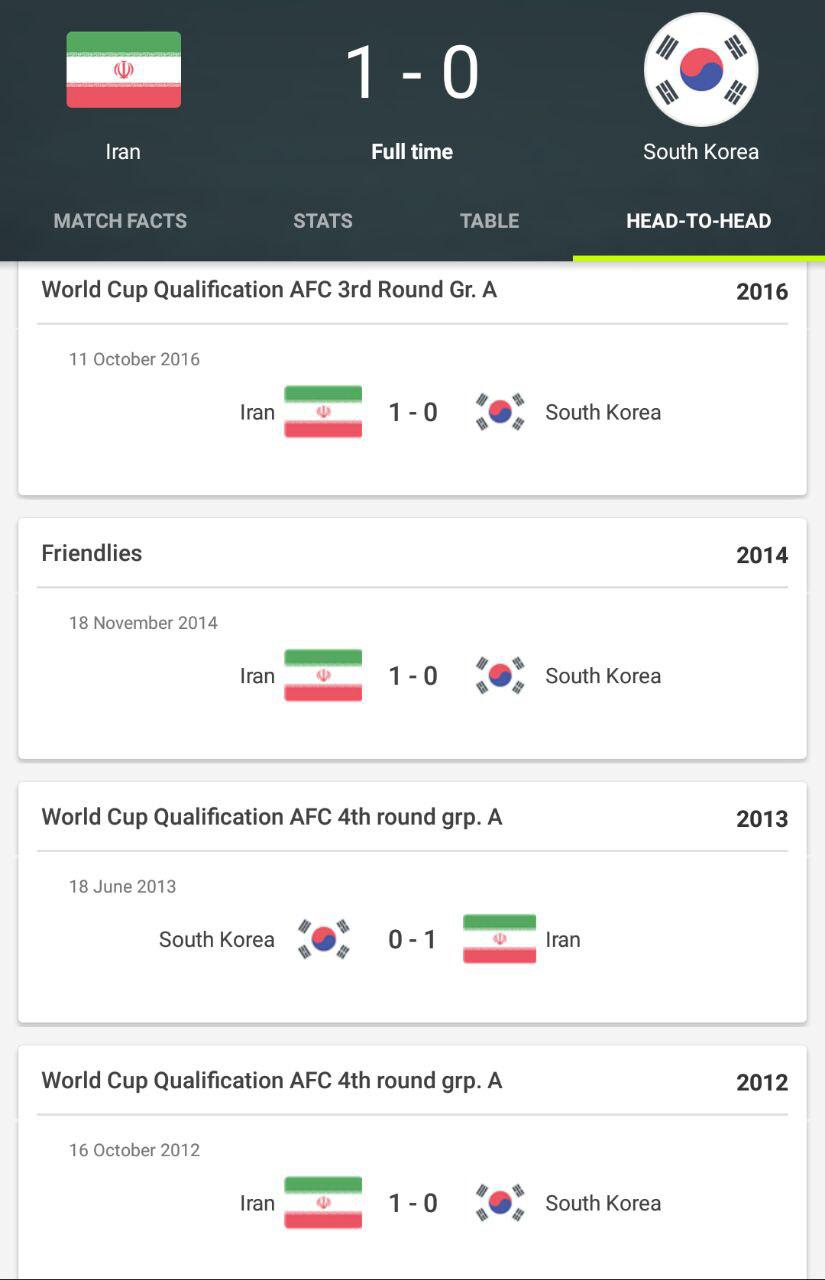Switch to the Match Facts tab
Viewport: 825px width, 1280px height.
pos(120,221)
